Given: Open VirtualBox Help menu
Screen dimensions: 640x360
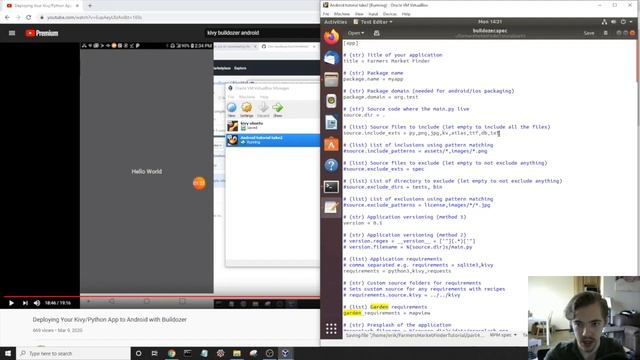Looking at the screenshot, I should 406,14.
